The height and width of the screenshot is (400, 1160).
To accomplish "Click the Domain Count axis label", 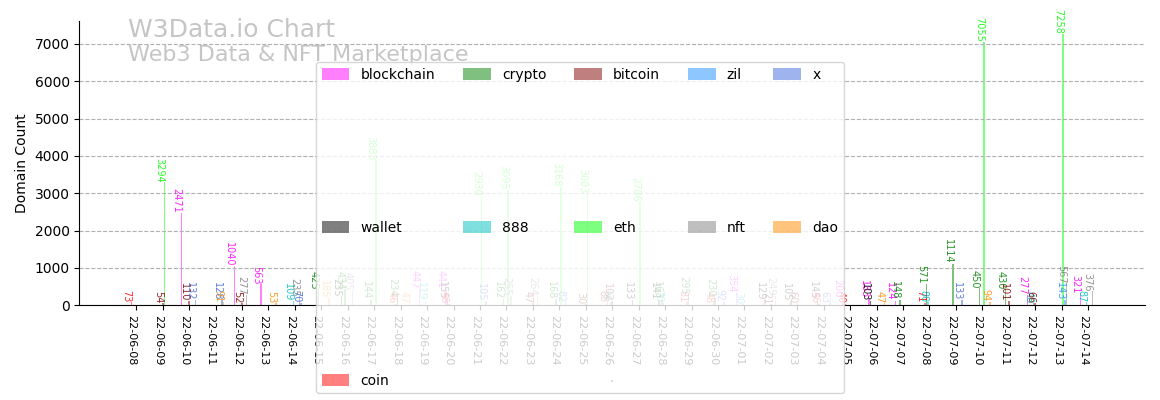I will coord(21,163).
